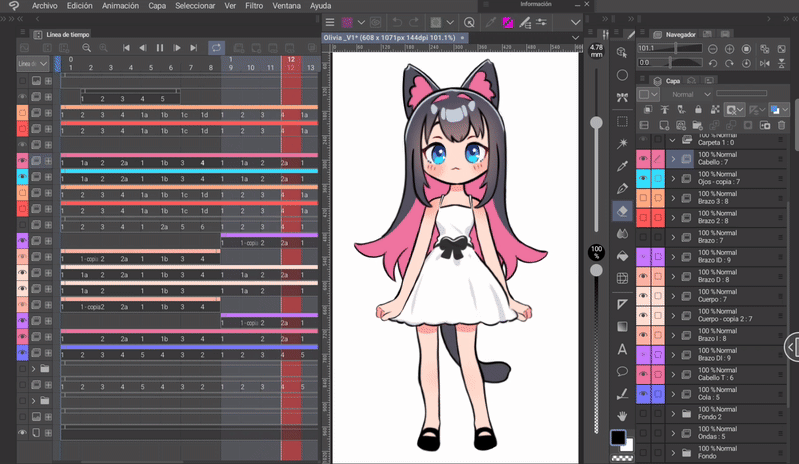Select the Eyedropper tool
The image size is (799, 464).
(x=622, y=166)
